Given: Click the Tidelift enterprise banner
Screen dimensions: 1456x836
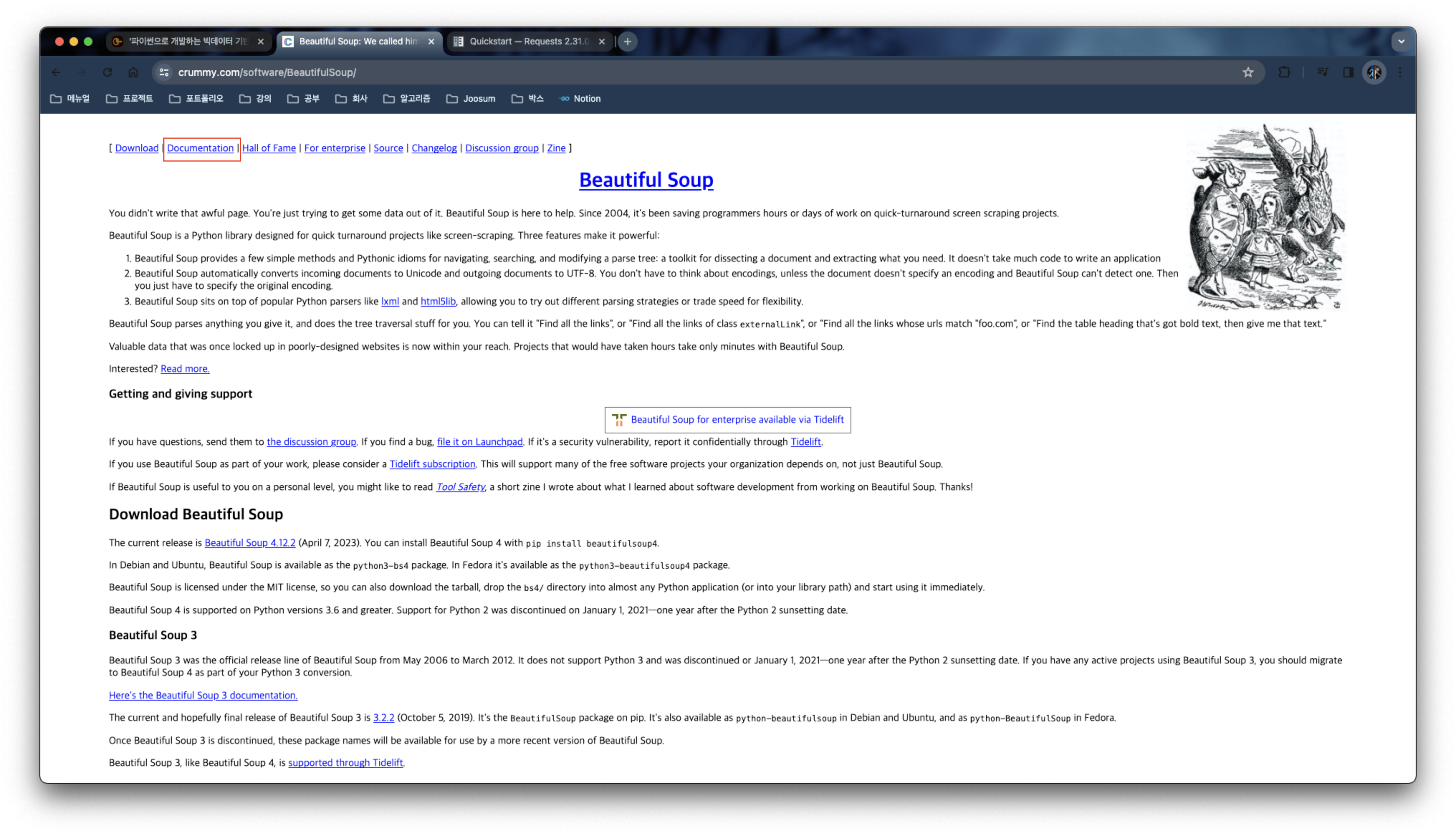Looking at the screenshot, I should [727, 420].
